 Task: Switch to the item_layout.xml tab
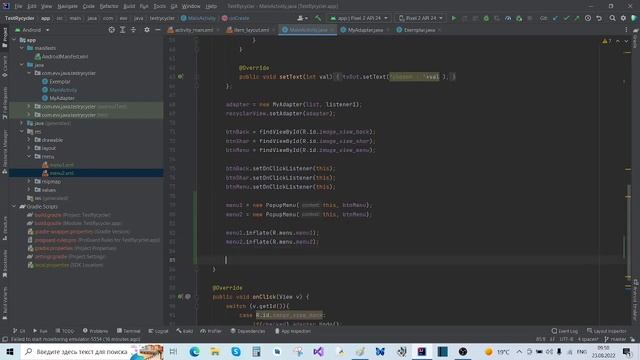coord(251,30)
